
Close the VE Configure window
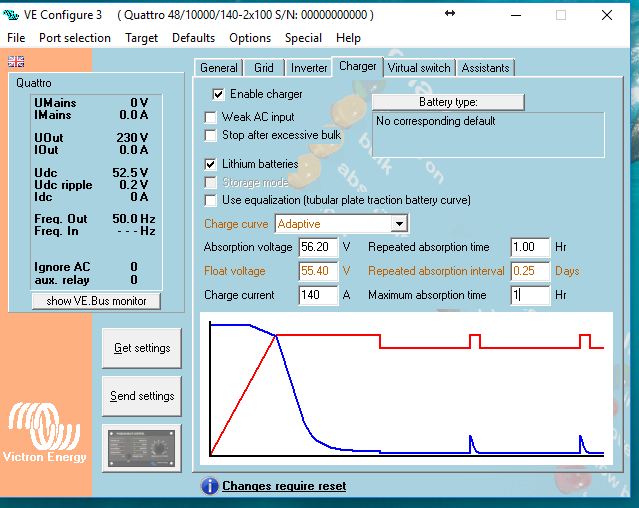pos(607,15)
